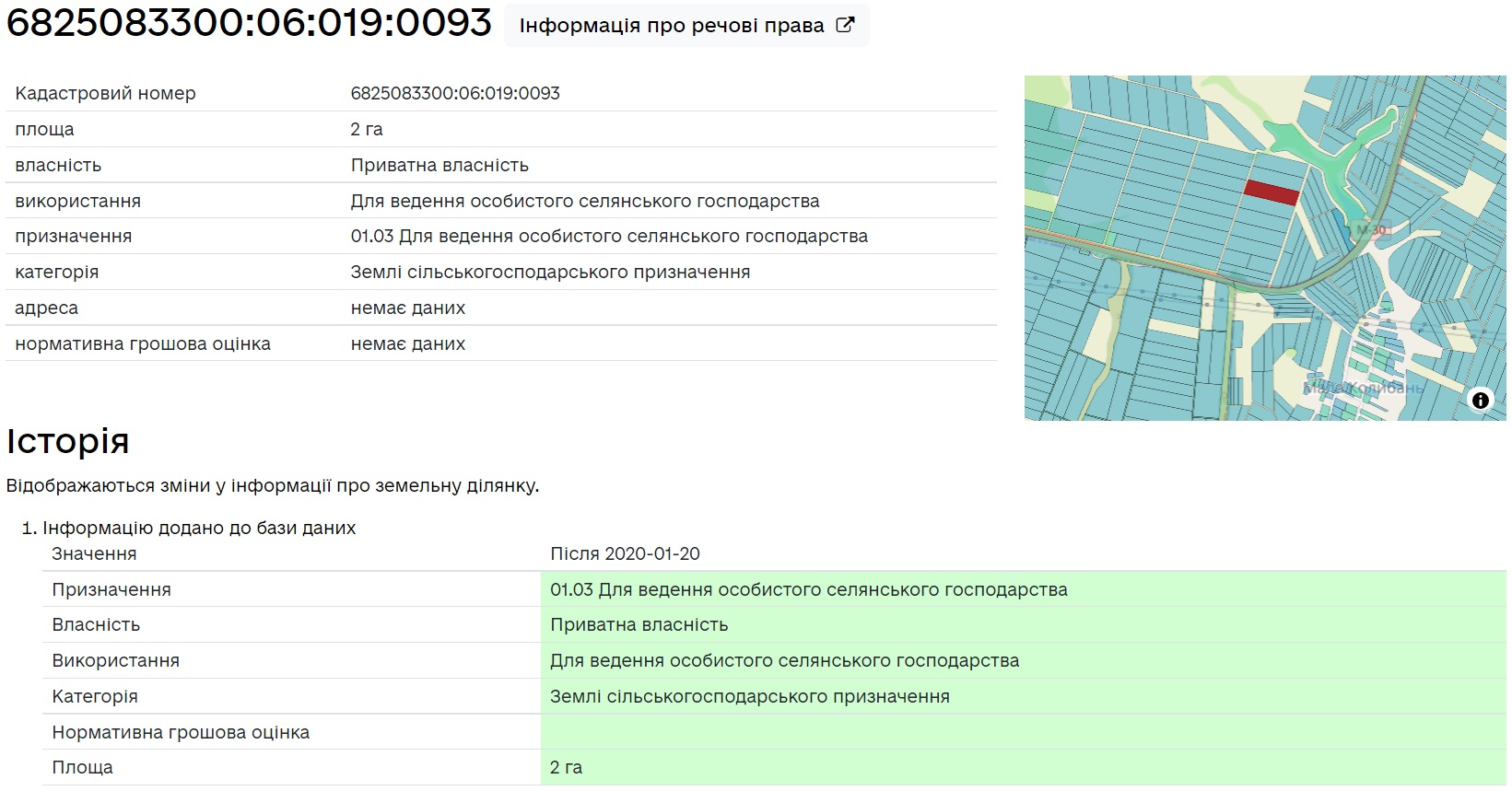Click the M-30 road shield on map
1512x791 pixels.
(x=1371, y=230)
